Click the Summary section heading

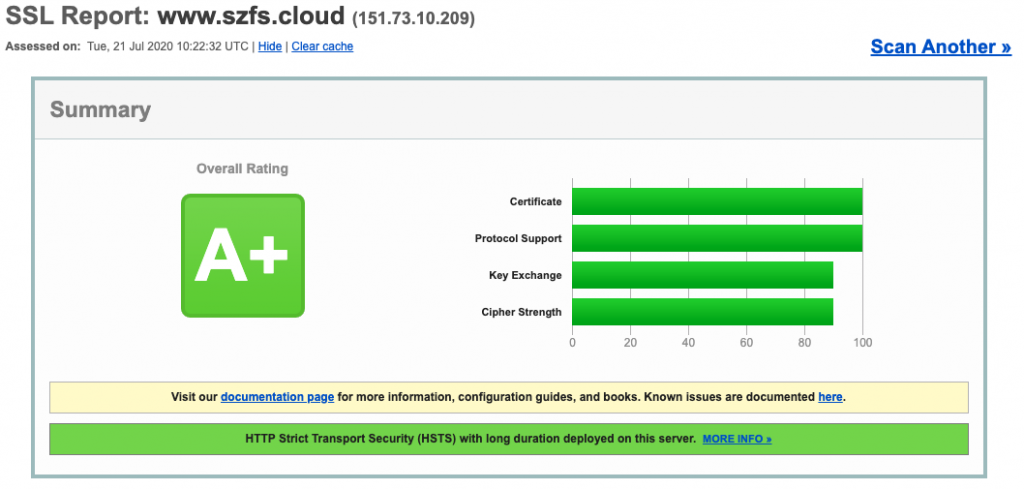click(101, 109)
